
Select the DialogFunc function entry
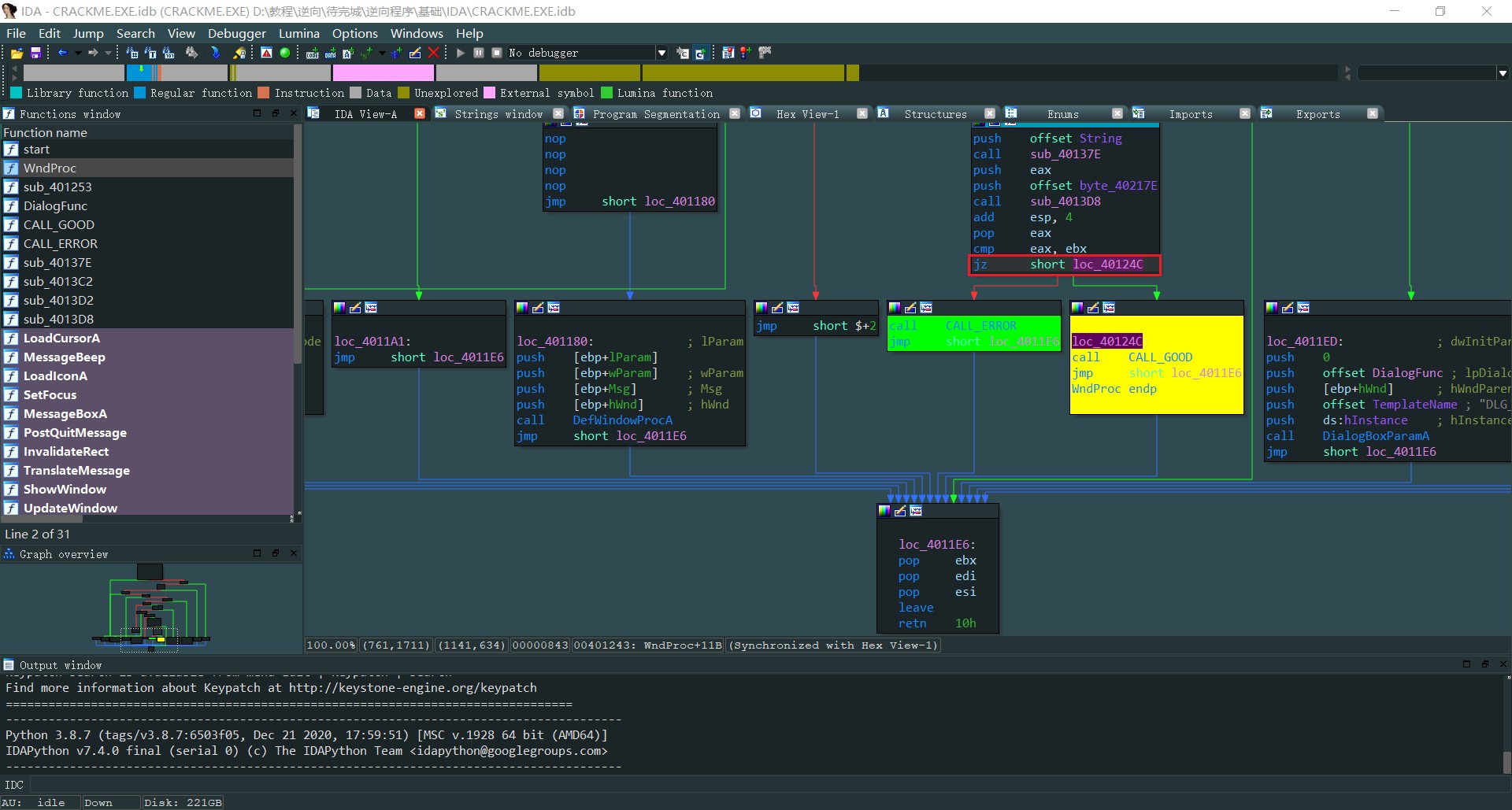(x=55, y=206)
